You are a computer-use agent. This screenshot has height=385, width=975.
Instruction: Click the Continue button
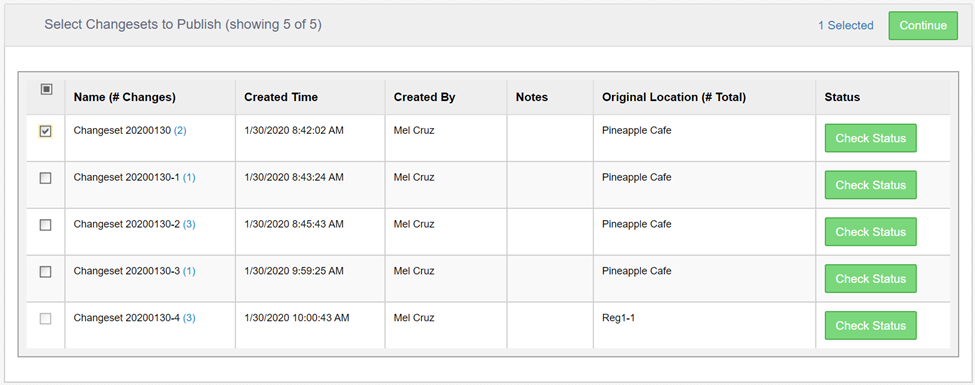[x=923, y=26]
